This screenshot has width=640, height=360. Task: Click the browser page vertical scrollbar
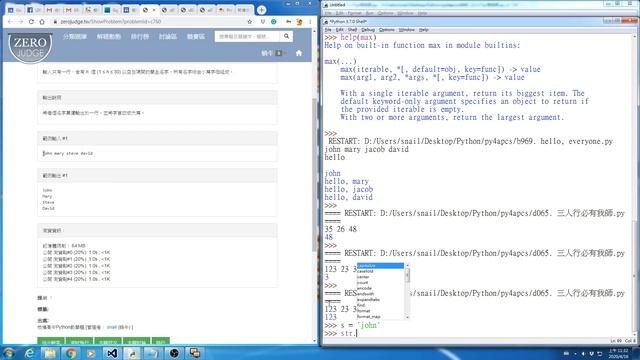tap(314, 176)
